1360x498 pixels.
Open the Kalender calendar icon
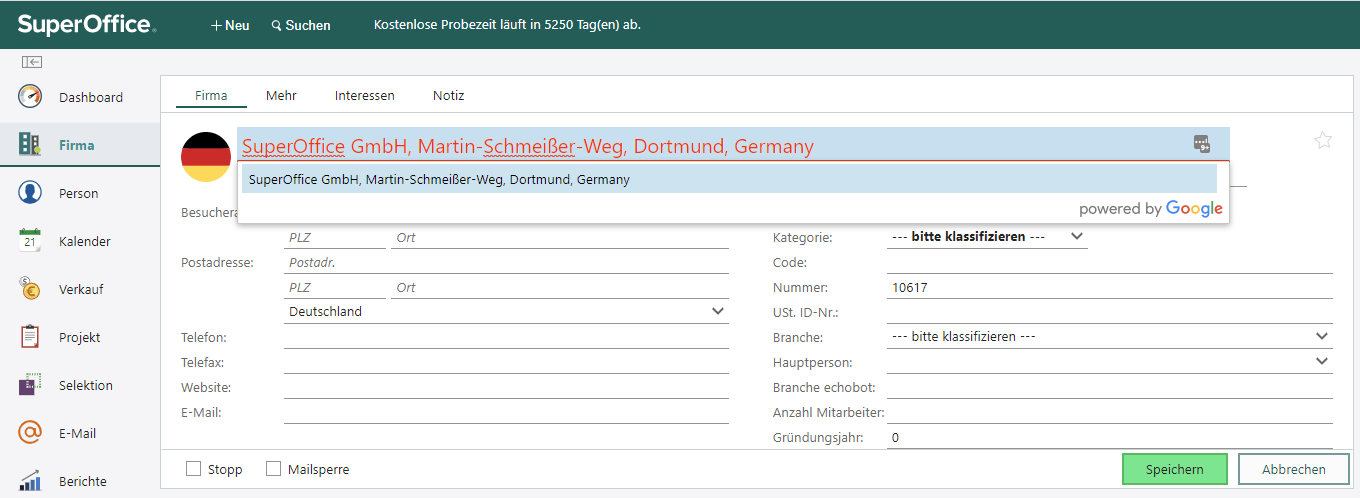pos(30,241)
